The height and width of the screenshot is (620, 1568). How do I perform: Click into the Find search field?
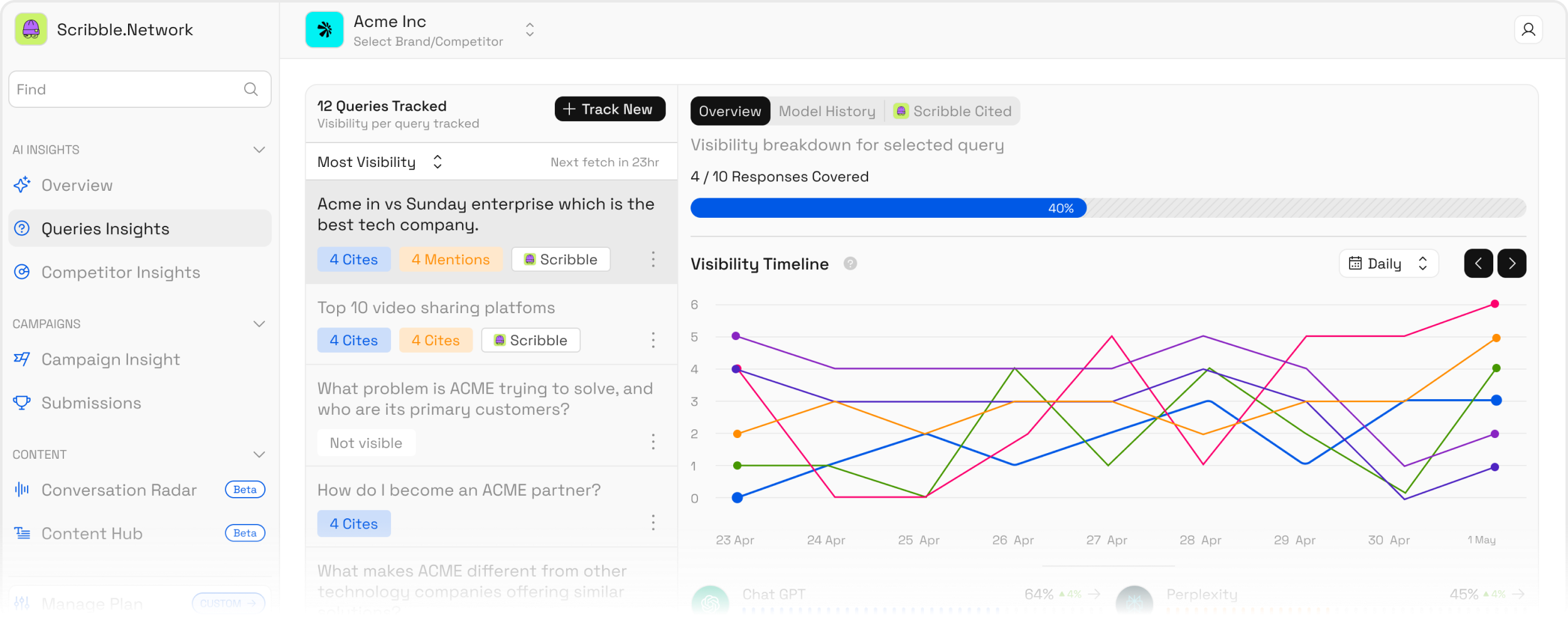point(139,89)
